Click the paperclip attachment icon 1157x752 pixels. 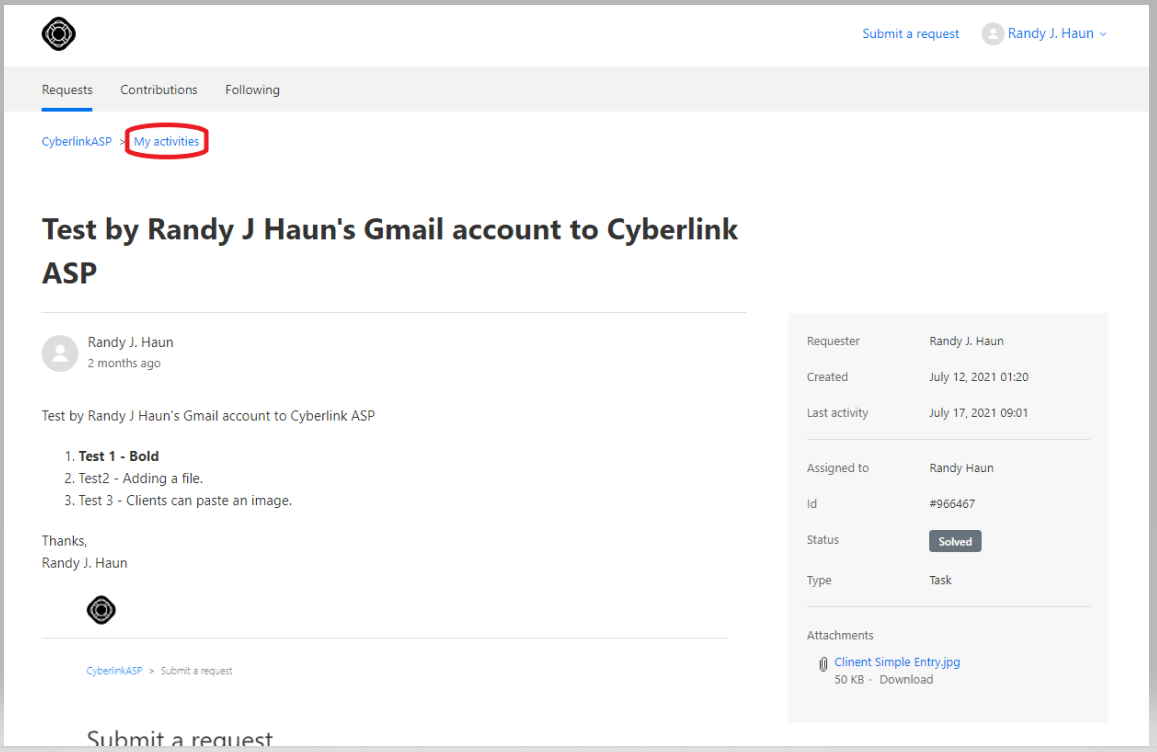pyautogui.click(x=823, y=664)
